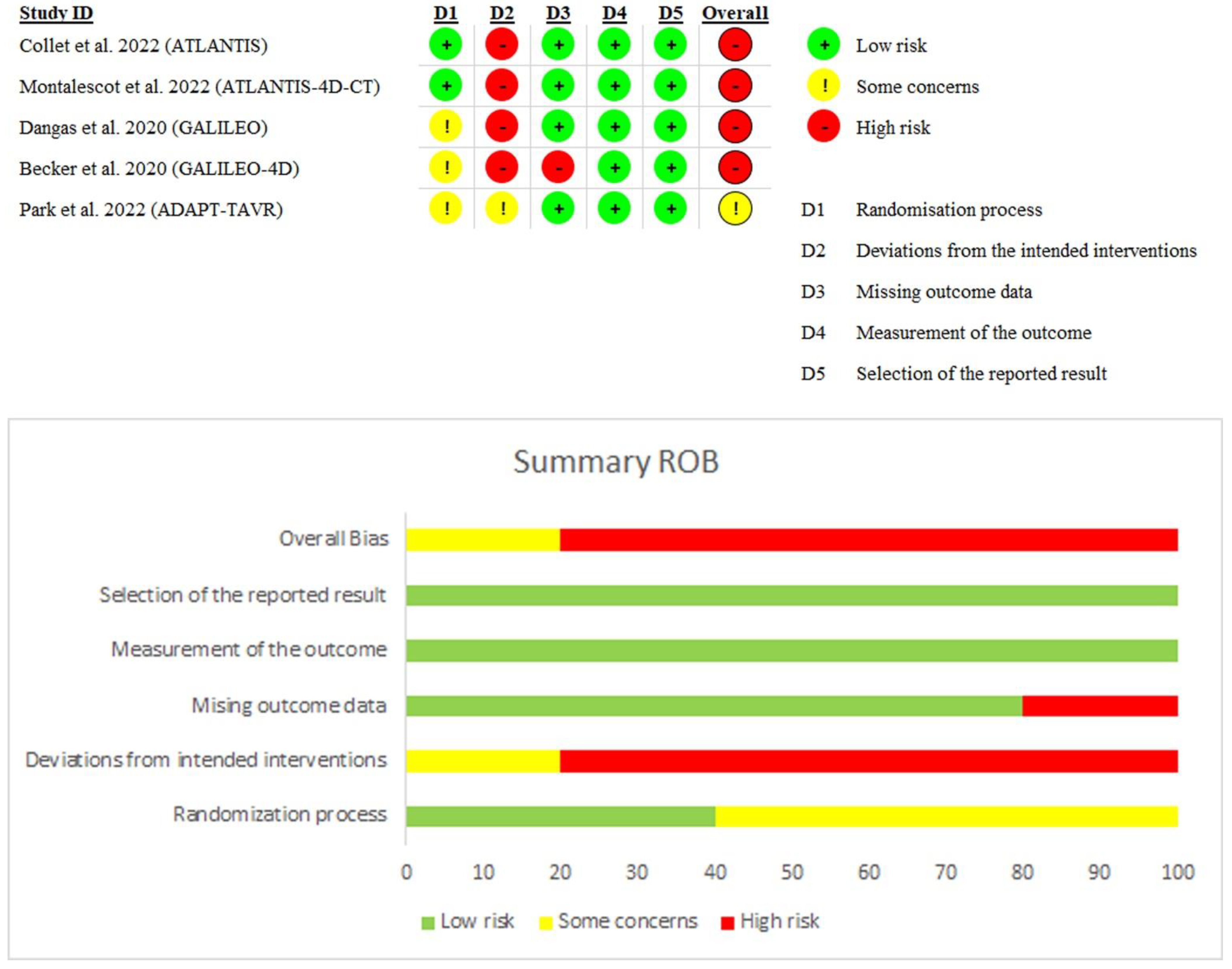
Task: Click Collet ATLANTIS D1 green plus icon
Action: (446, 45)
